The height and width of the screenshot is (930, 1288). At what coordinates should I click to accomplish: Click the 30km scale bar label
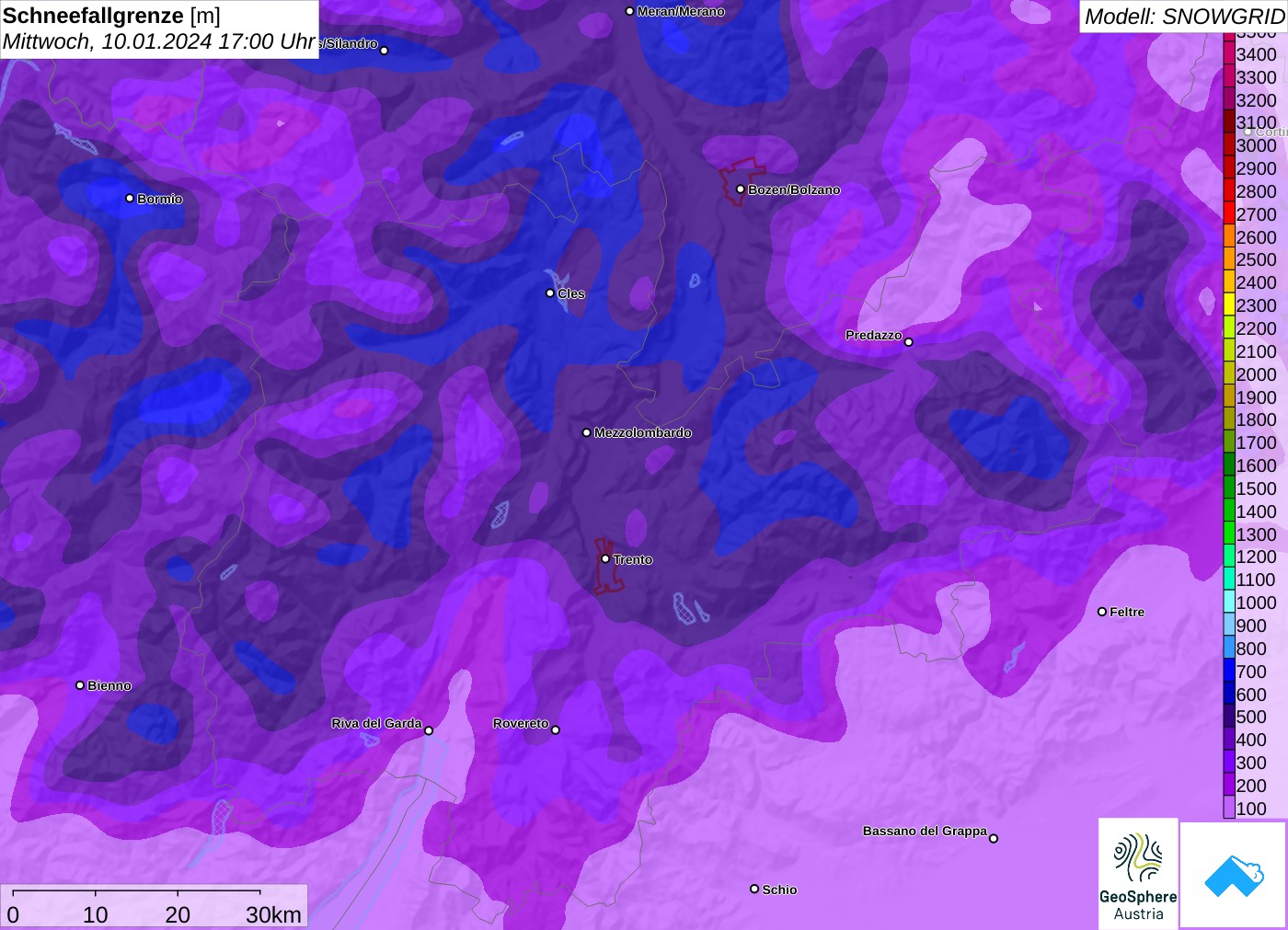(273, 914)
